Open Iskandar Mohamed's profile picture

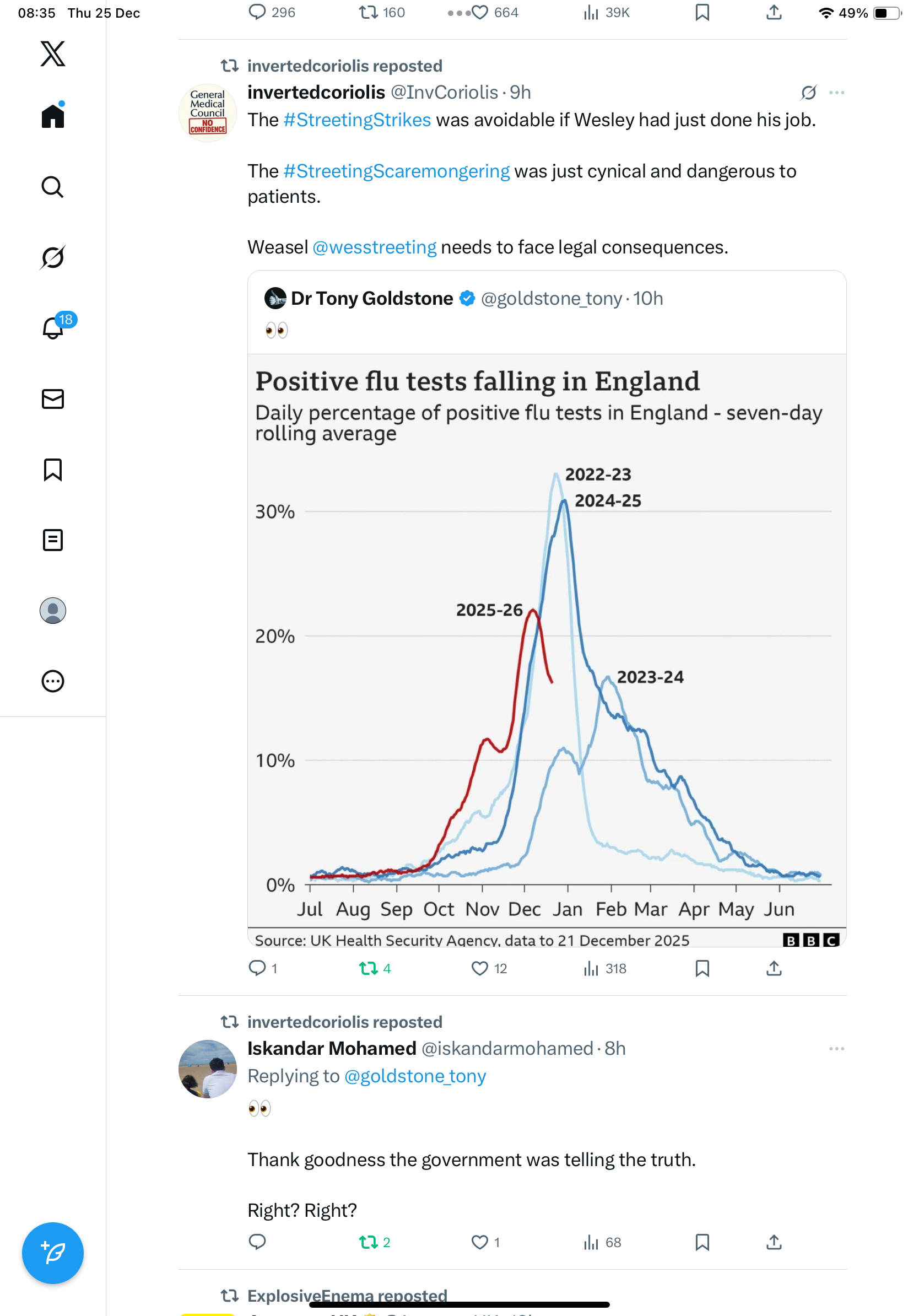coord(207,1069)
